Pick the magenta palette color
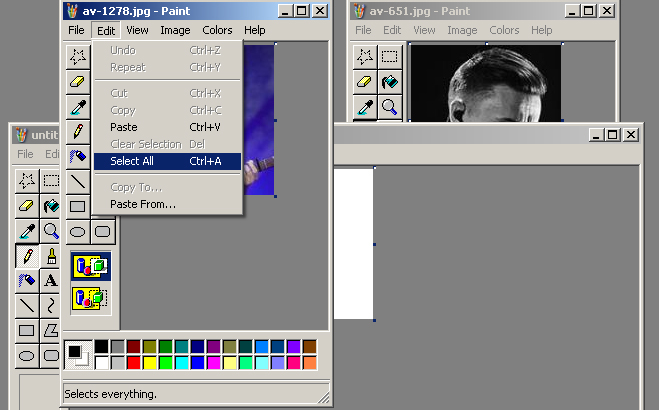Viewport: 659px width, 410px height. (214, 363)
